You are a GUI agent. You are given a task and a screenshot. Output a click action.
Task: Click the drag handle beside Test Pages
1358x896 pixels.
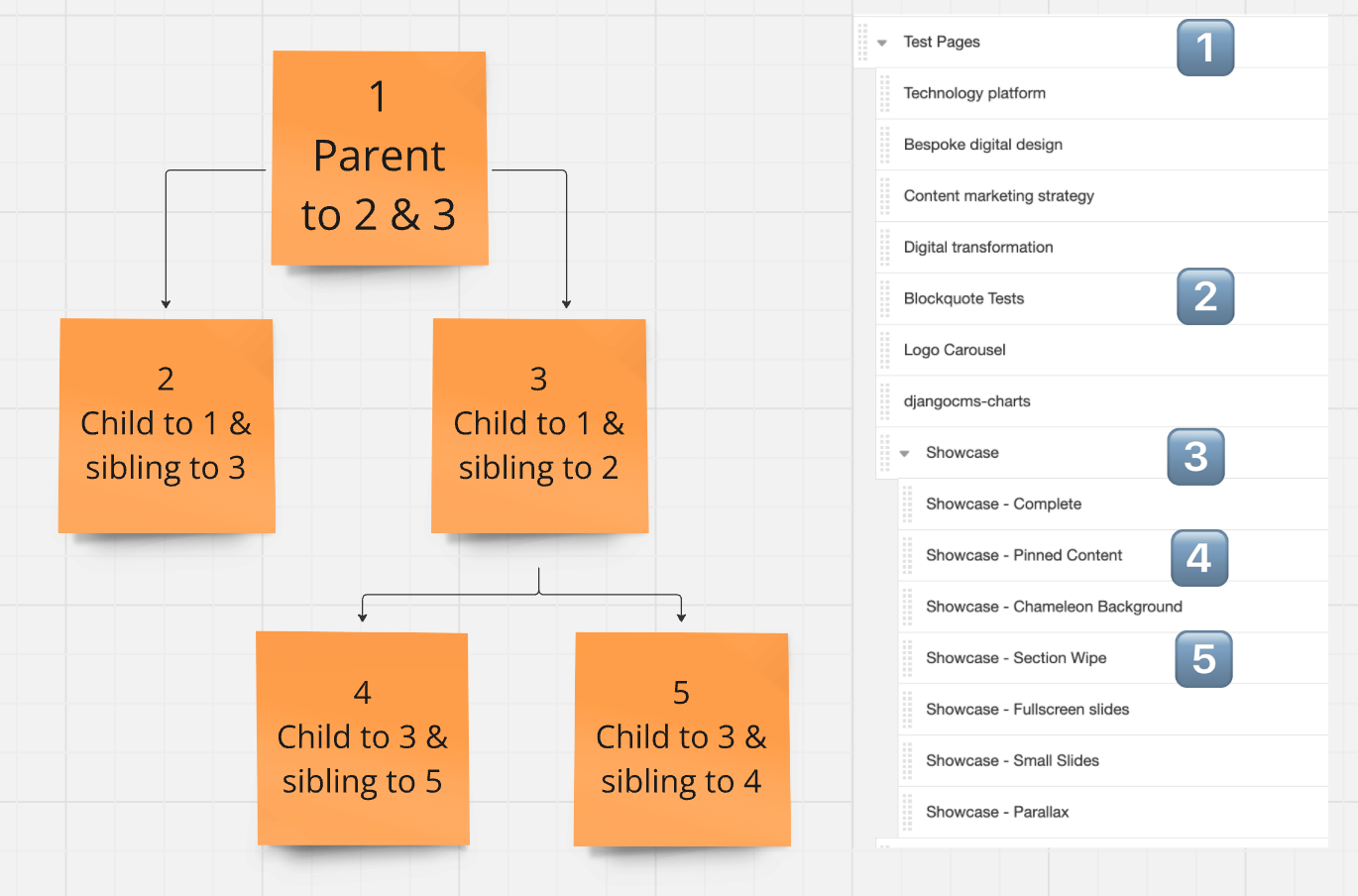pyautogui.click(x=862, y=42)
